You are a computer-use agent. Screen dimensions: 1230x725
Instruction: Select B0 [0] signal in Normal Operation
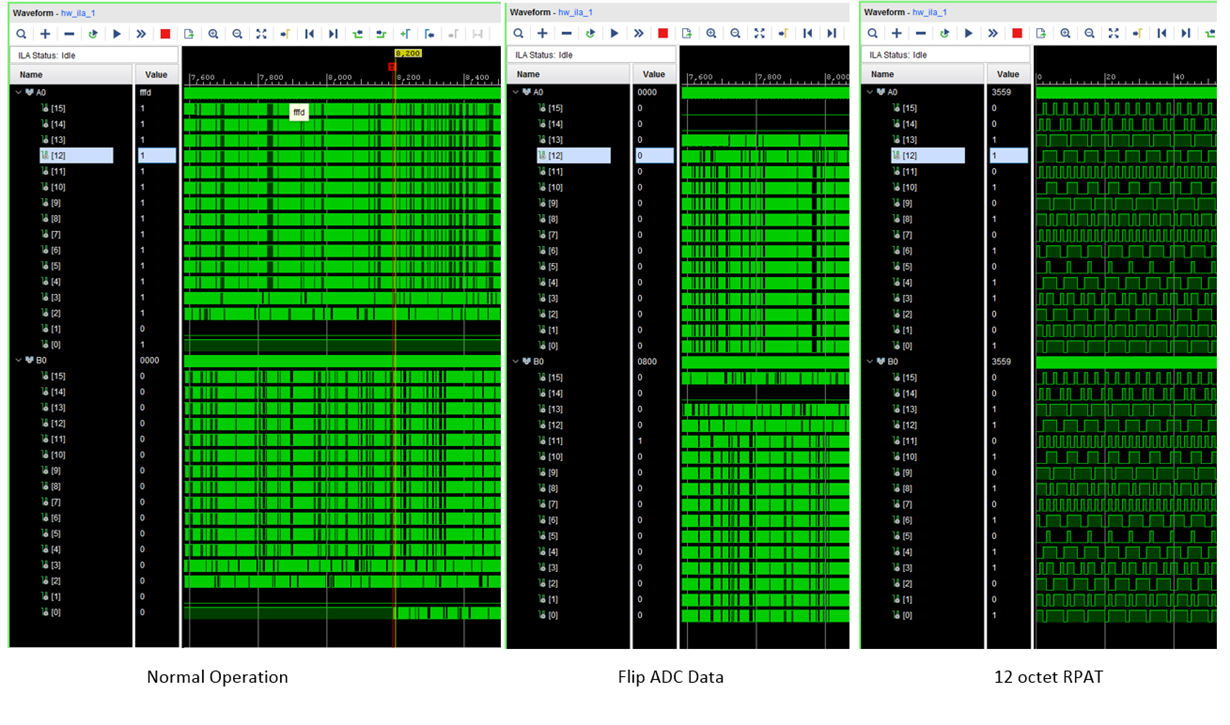[50, 612]
